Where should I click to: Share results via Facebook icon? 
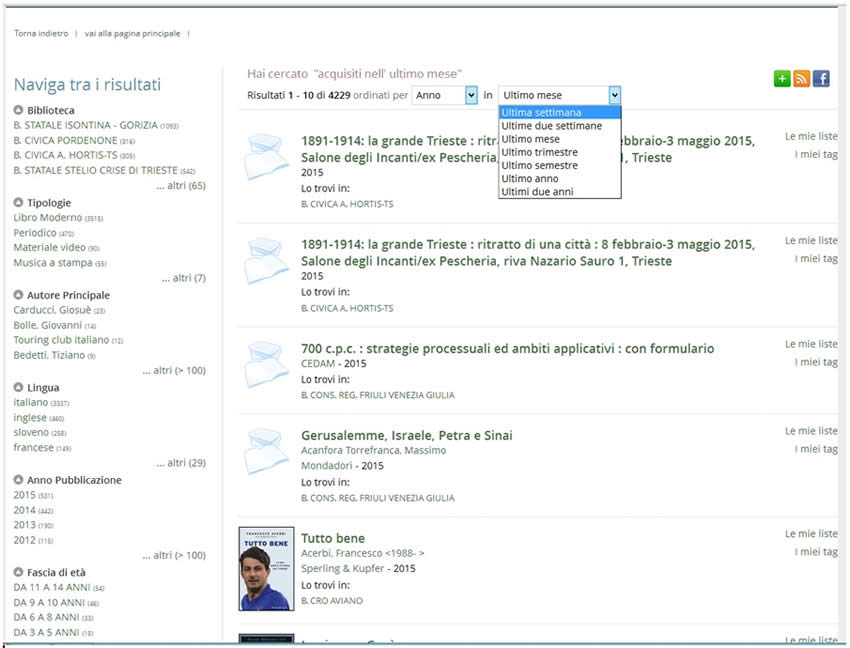point(820,79)
